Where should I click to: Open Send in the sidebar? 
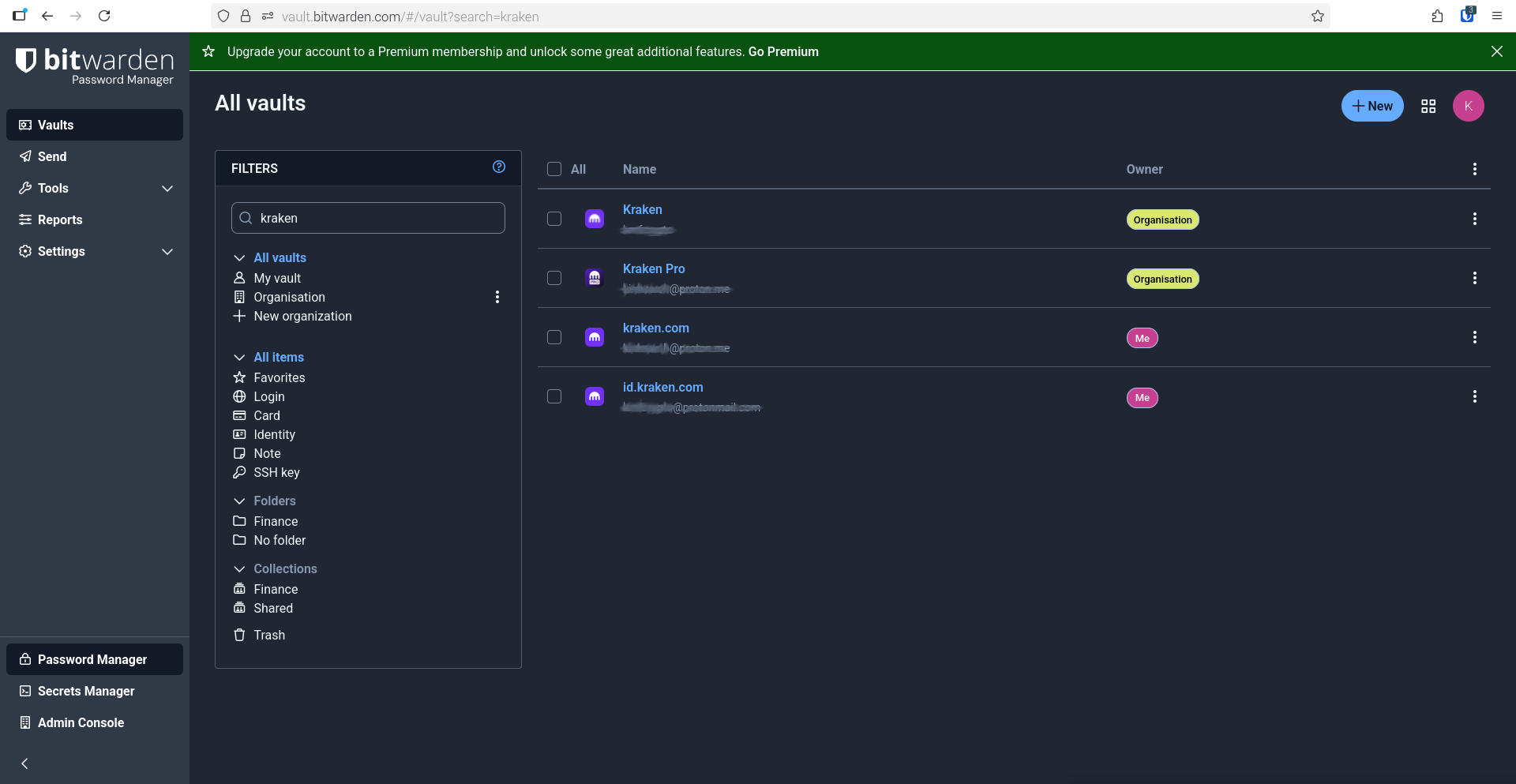[95, 156]
